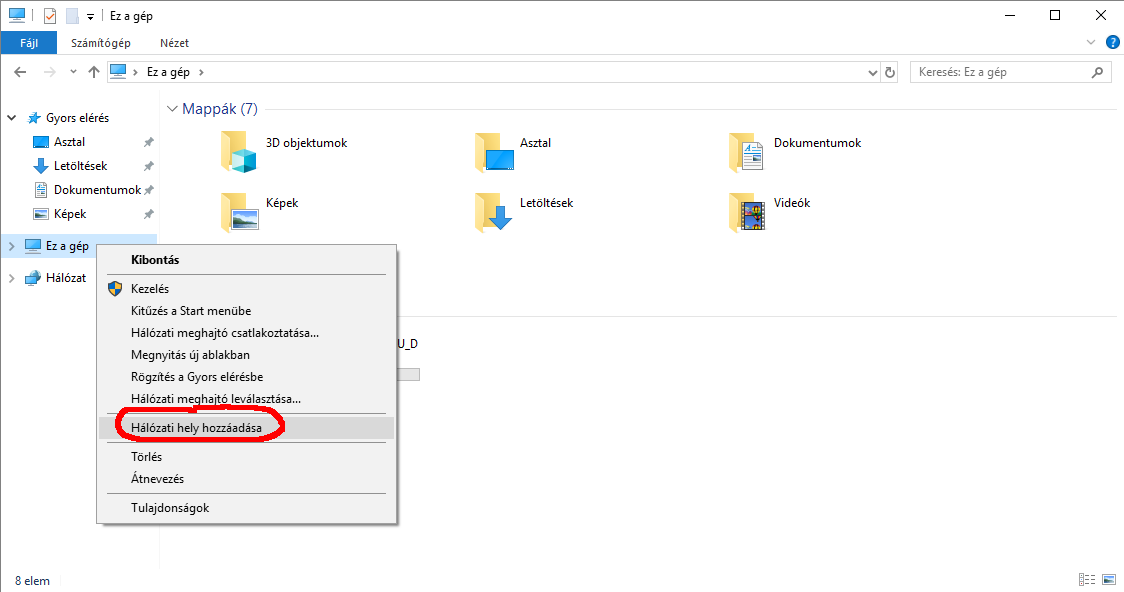Choose Hálózati hely hozzáadása

pos(246,428)
